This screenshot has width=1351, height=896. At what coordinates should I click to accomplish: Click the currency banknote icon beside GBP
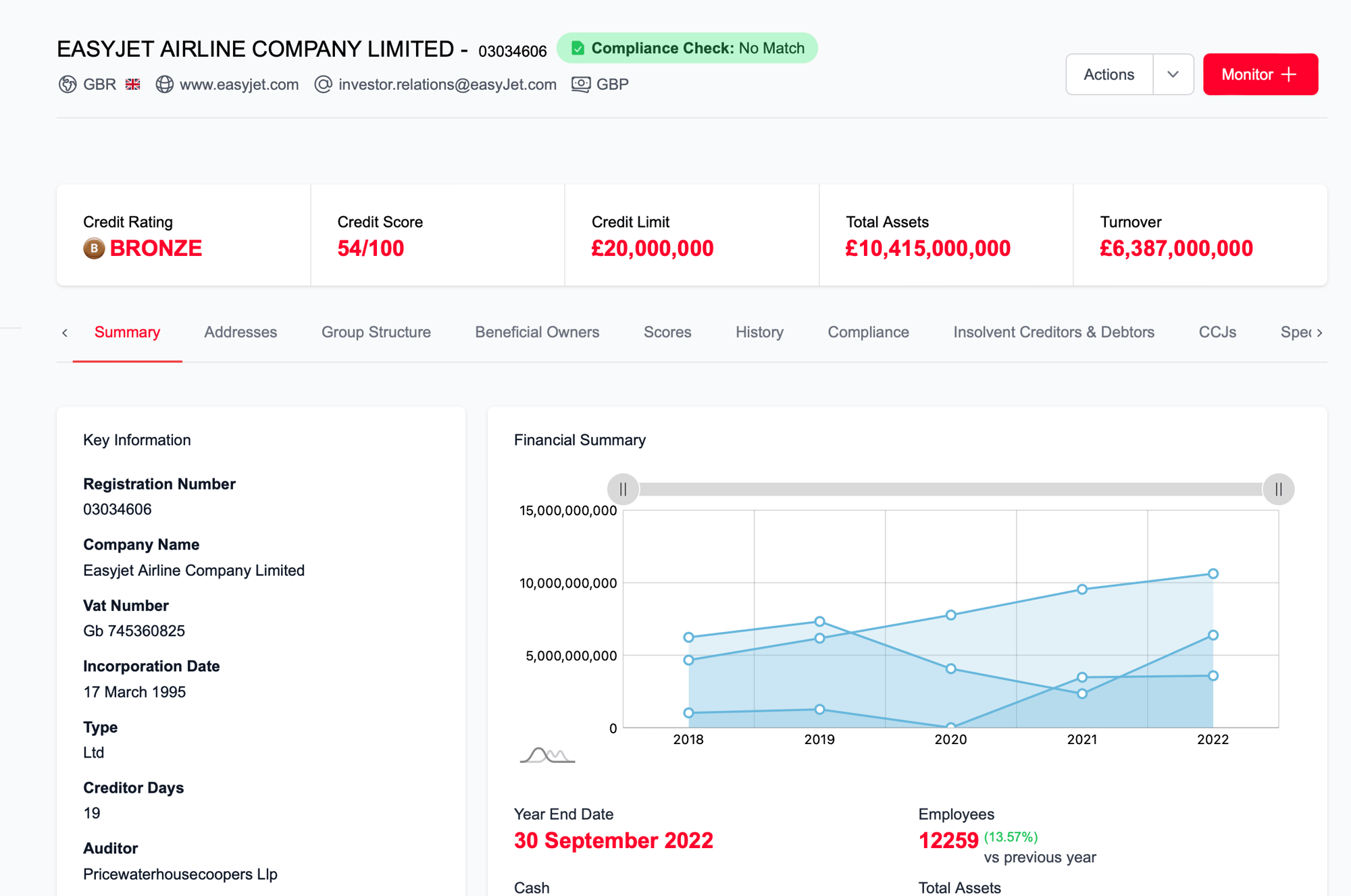click(x=581, y=84)
